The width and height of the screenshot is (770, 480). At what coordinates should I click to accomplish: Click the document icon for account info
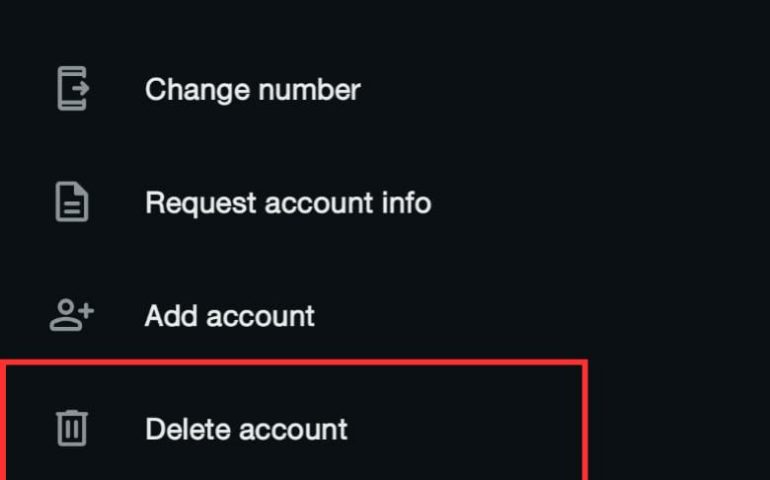pyautogui.click(x=71, y=203)
